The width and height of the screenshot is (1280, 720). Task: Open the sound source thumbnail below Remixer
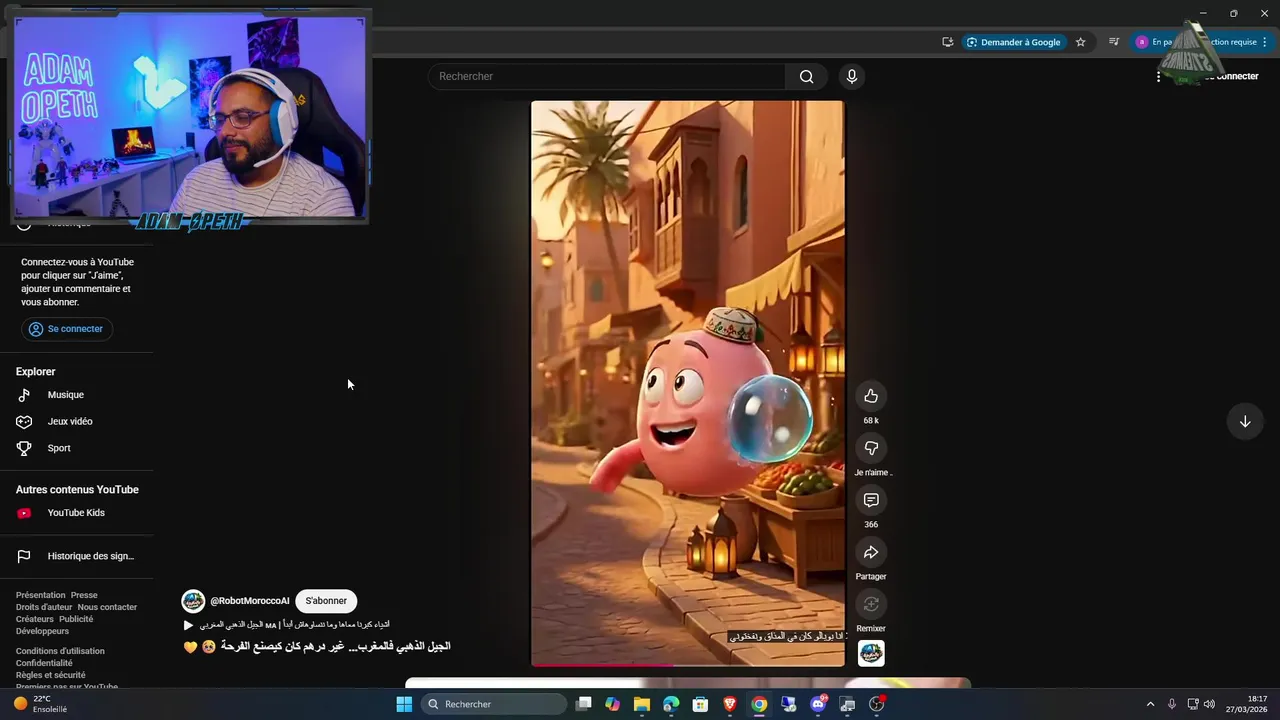(871, 653)
